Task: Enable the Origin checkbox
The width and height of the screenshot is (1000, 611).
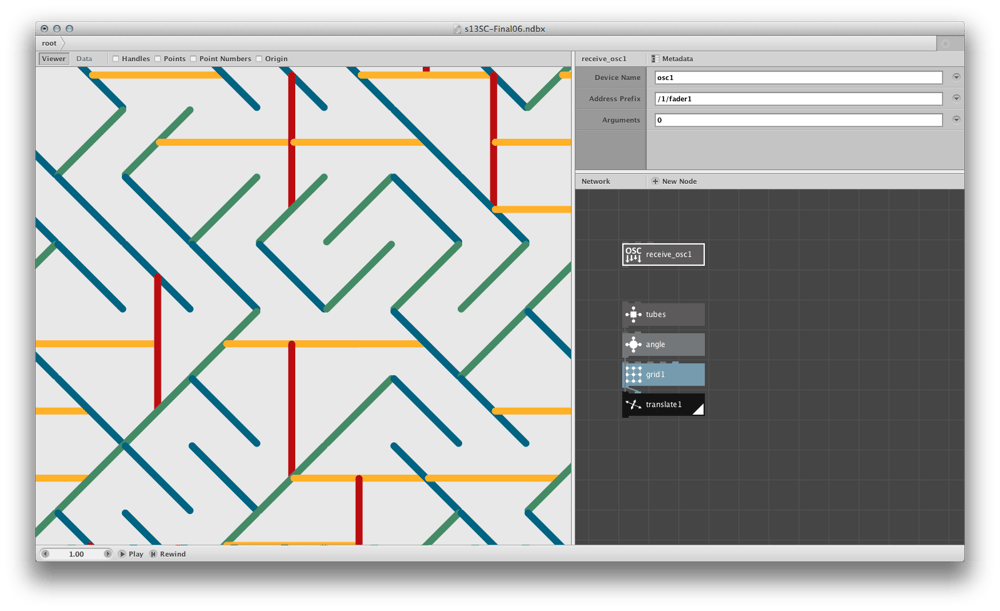Action: coord(259,59)
